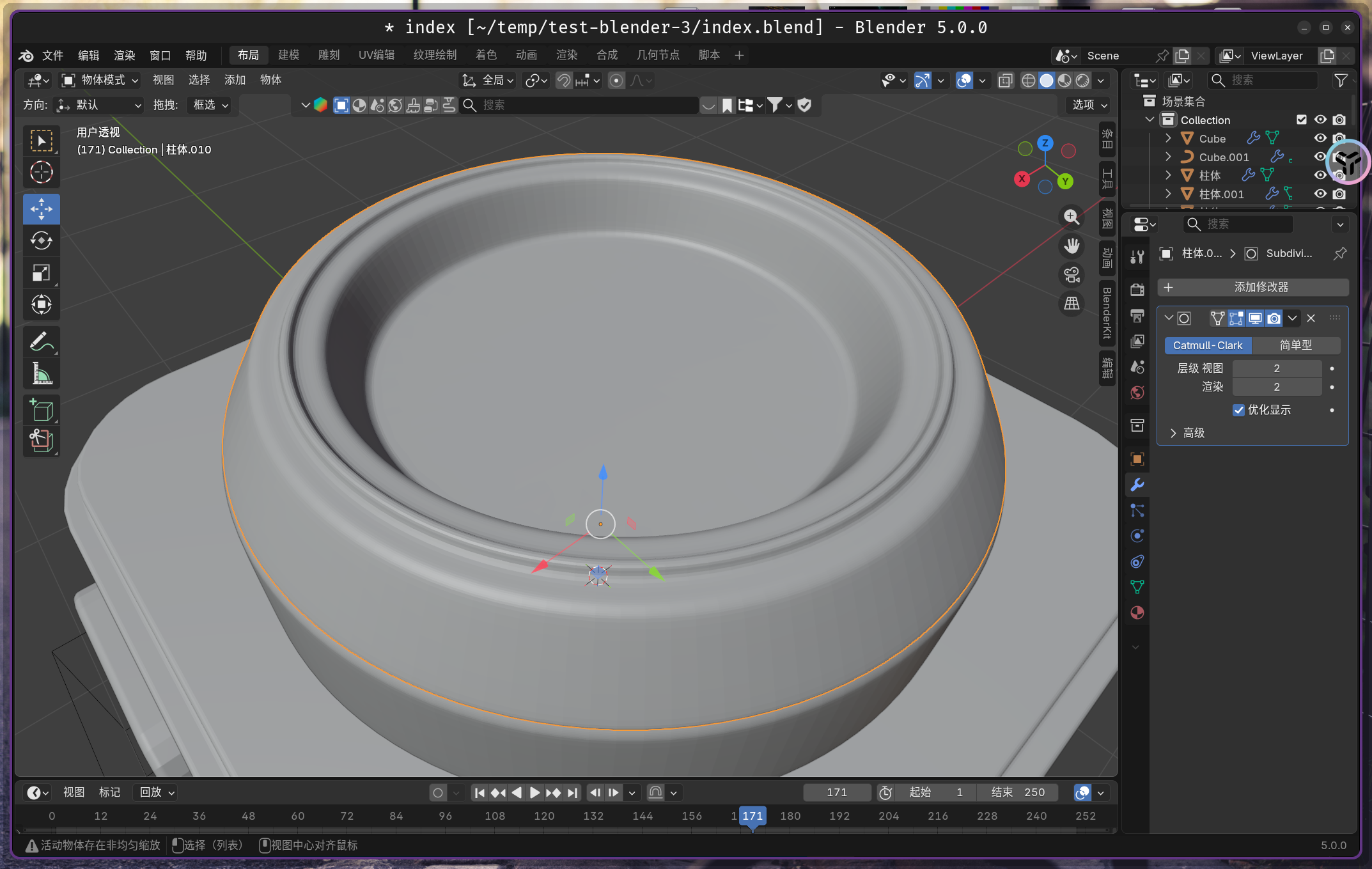Switch to the UV编辑 workspace tab

tap(376, 55)
